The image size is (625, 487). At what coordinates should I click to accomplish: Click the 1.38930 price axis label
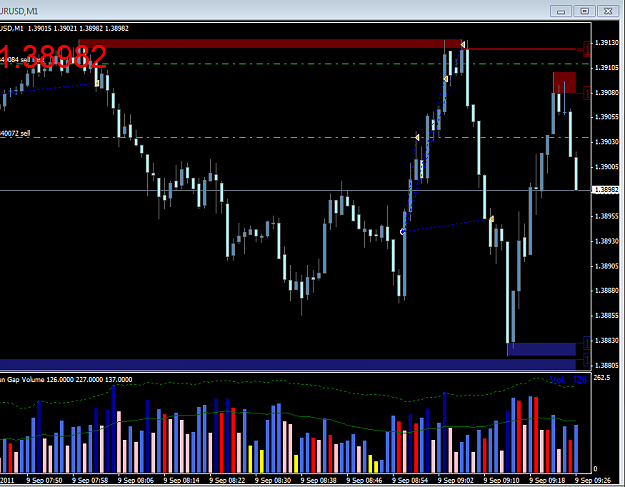[607, 241]
